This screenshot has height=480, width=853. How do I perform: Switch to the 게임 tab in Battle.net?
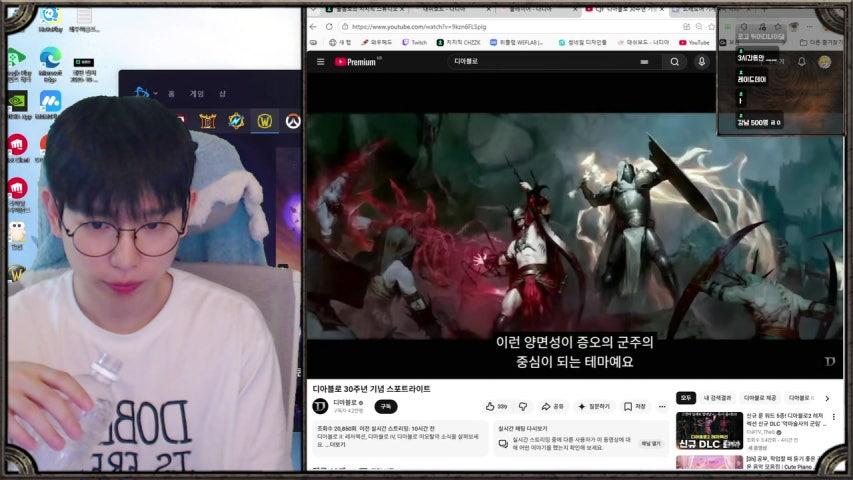(x=197, y=93)
